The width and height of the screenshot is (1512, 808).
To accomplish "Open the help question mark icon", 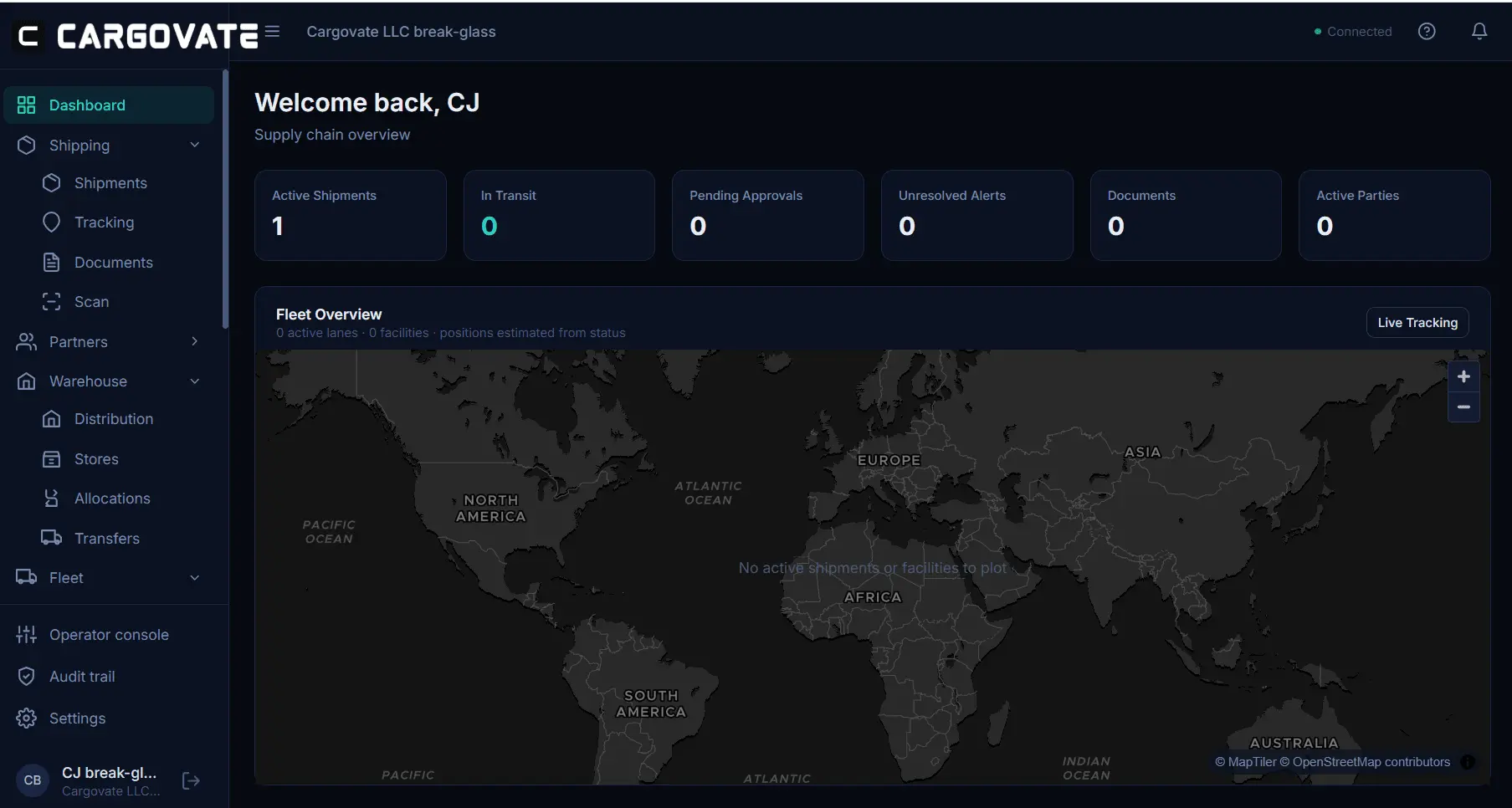I will pos(1427,31).
